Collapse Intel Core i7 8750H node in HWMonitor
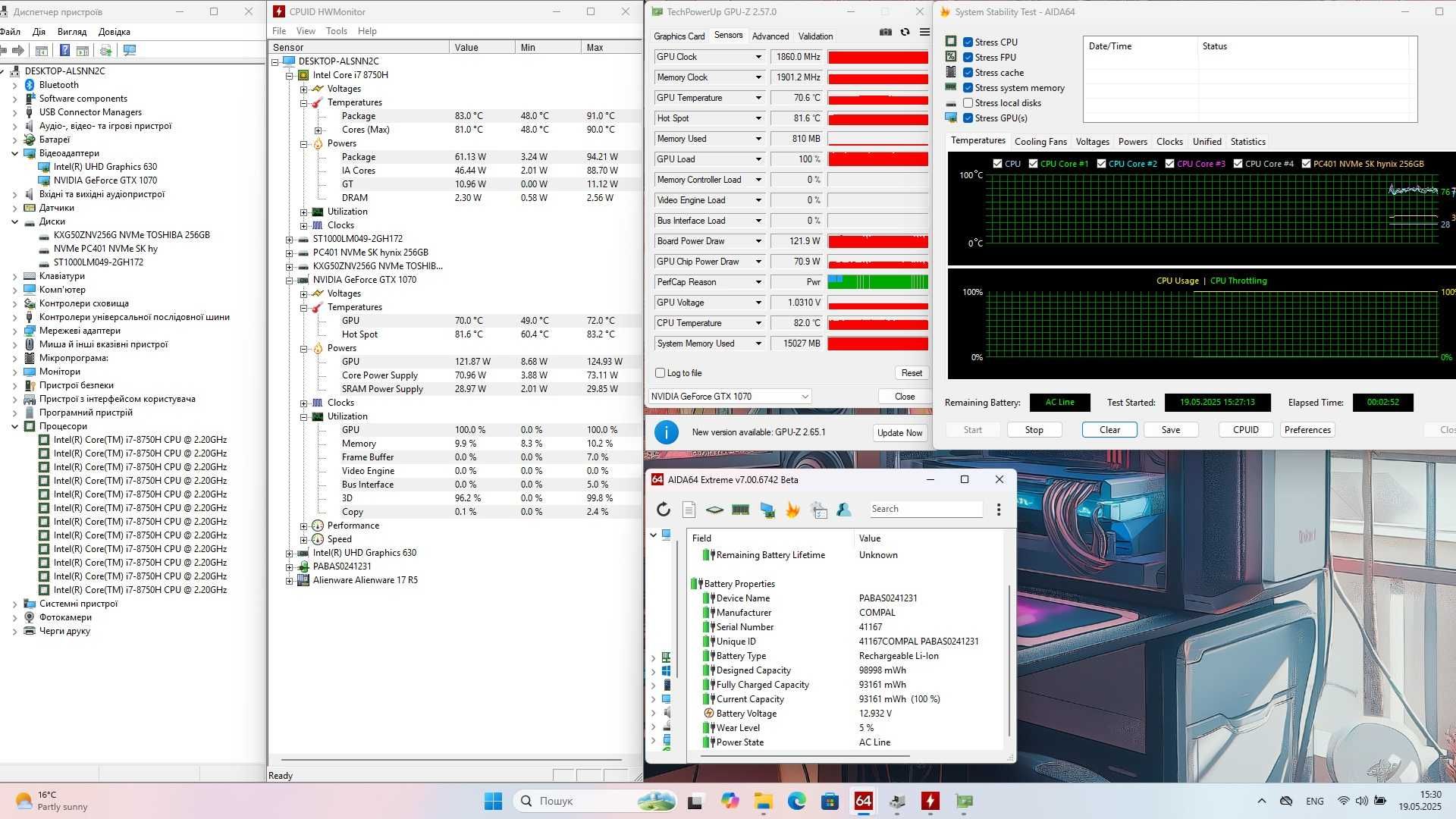Viewport: 1456px width, 819px height. coord(289,75)
